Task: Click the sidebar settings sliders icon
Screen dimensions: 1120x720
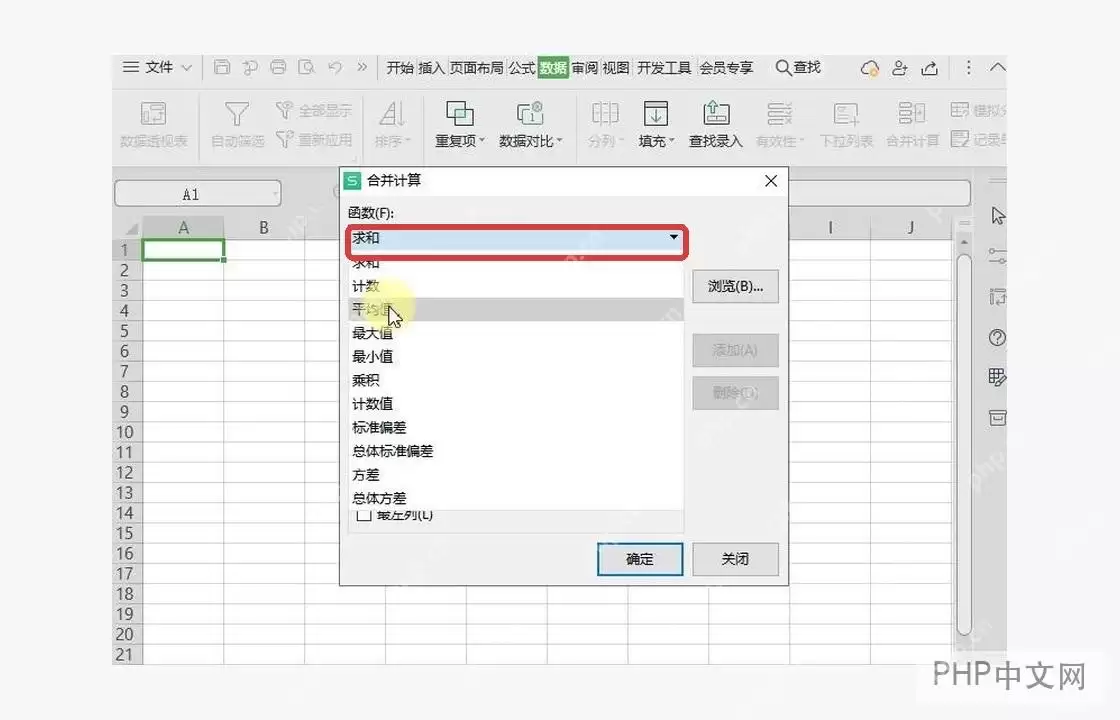Action: point(997,256)
